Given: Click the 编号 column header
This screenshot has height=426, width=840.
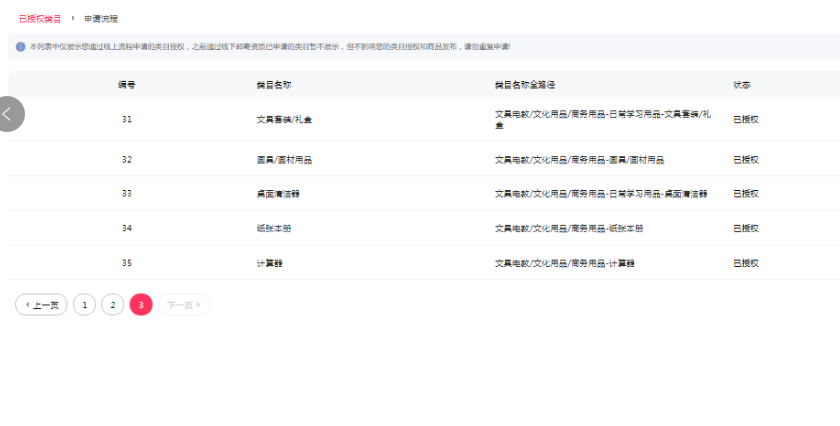Looking at the screenshot, I should pos(127,86).
